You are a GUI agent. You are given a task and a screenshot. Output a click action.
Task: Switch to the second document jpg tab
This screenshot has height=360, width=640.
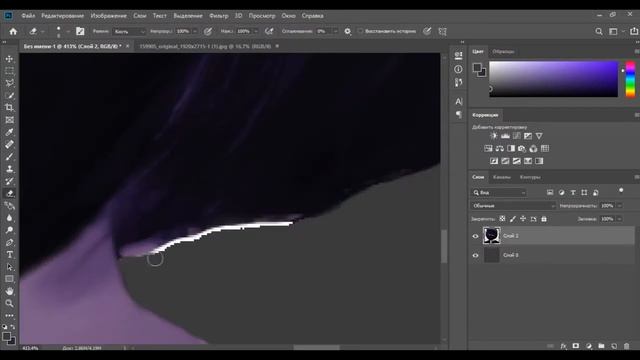point(205,46)
